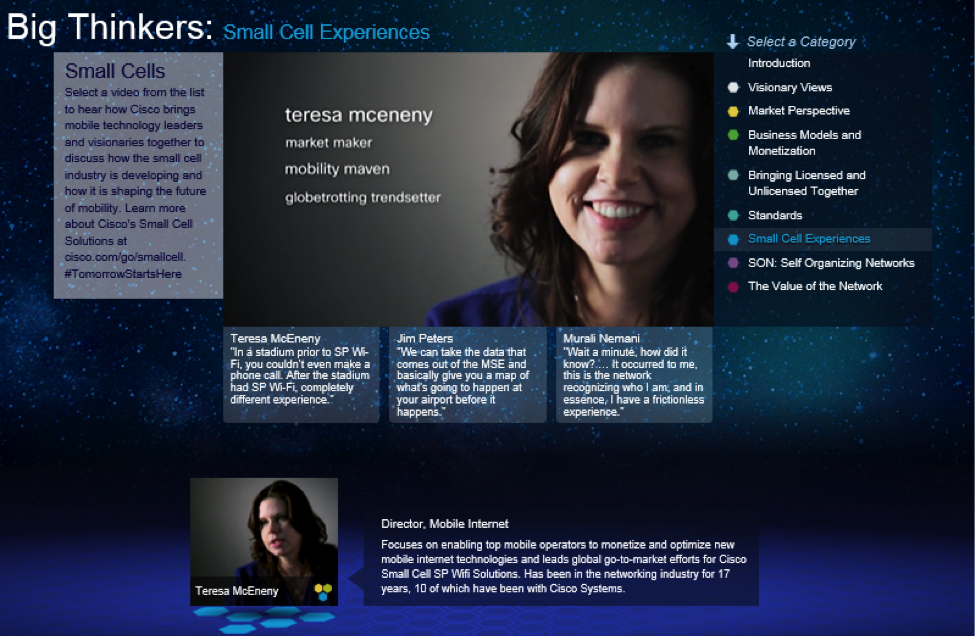Click the magenta Value of the Network hexagon

click(x=733, y=287)
